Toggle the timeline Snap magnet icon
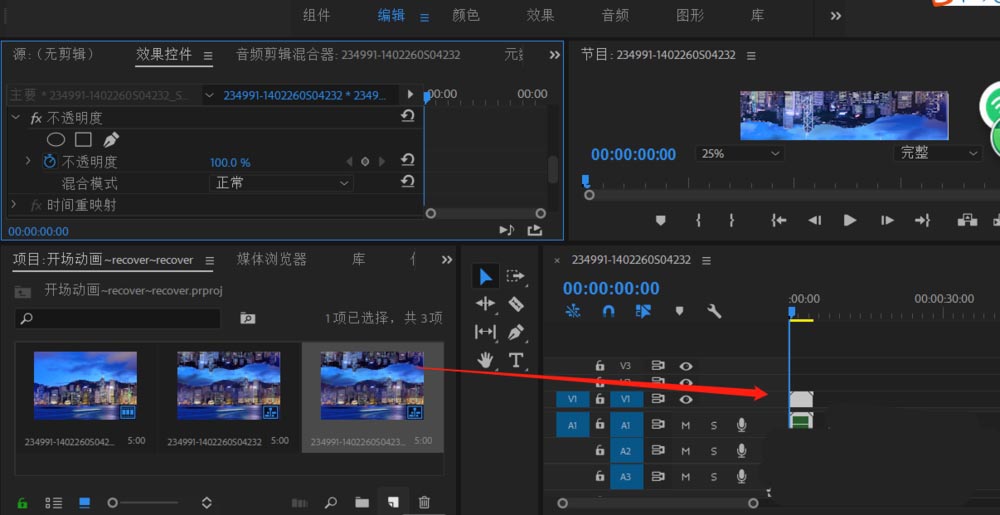 (x=608, y=311)
